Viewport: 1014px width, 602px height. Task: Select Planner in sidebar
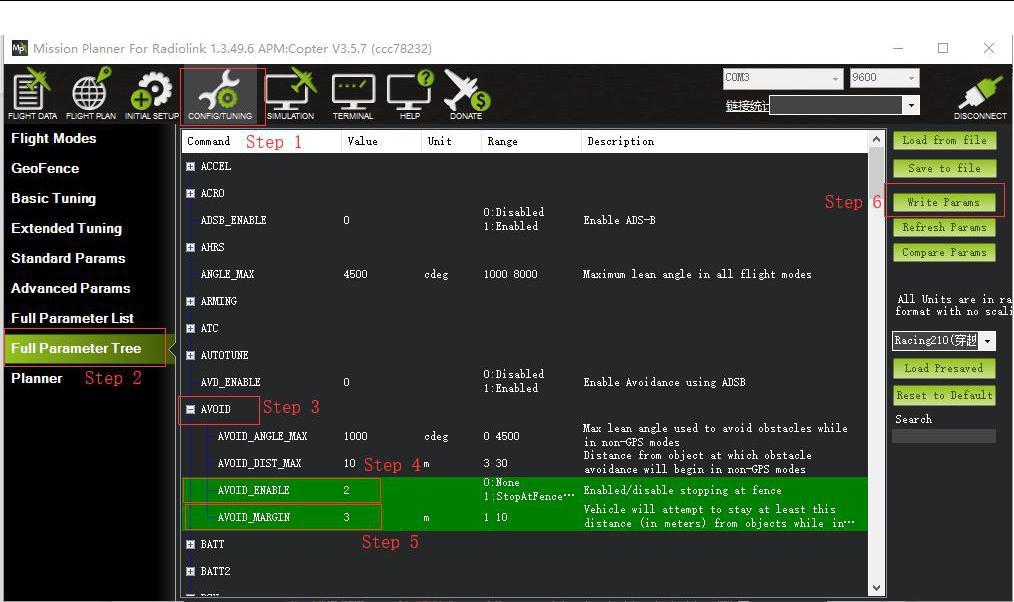click(37, 378)
